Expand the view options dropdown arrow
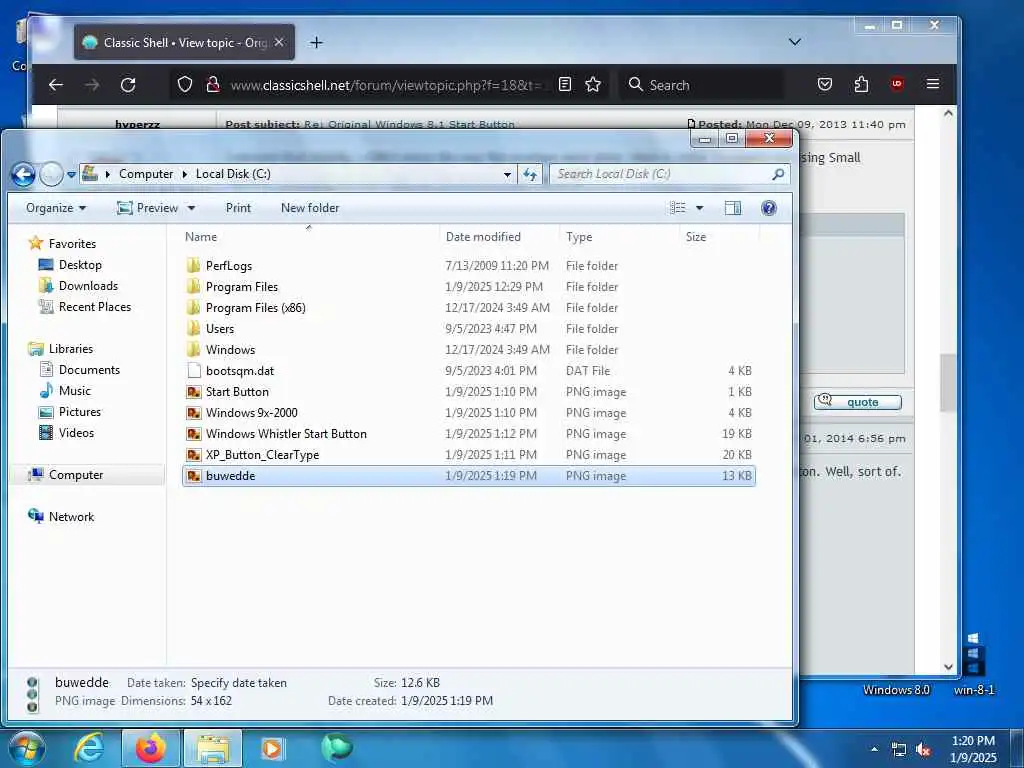The width and height of the screenshot is (1024, 768). click(699, 208)
